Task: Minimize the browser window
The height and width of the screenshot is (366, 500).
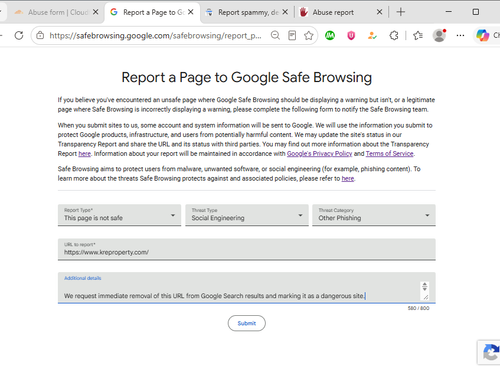Action: (449, 12)
